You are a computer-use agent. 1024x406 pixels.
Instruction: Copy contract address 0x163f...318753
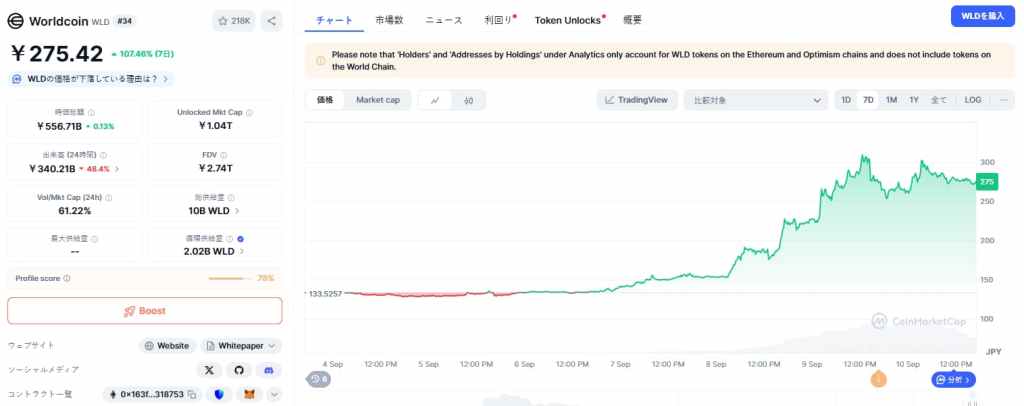192,394
